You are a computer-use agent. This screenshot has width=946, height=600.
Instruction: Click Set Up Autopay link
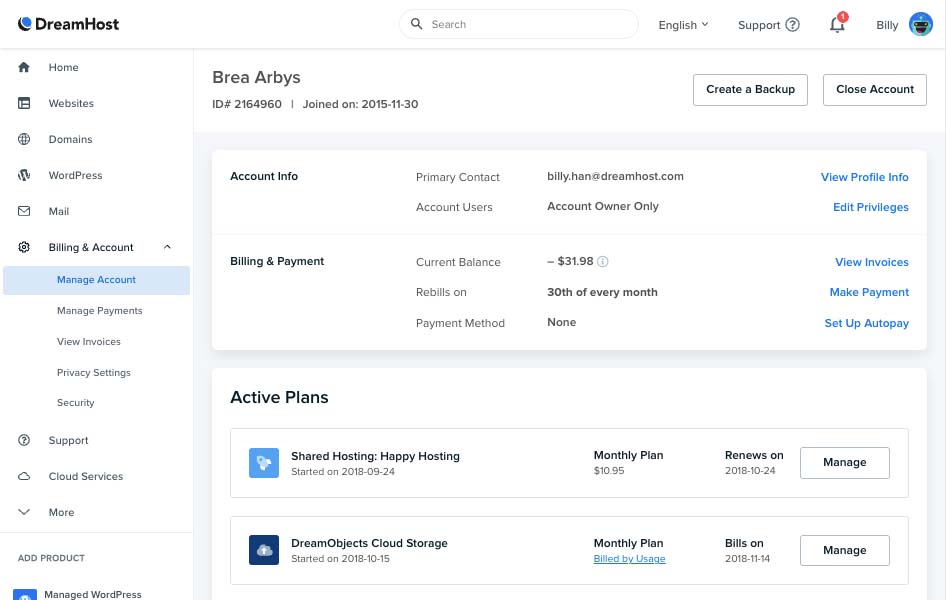(866, 323)
